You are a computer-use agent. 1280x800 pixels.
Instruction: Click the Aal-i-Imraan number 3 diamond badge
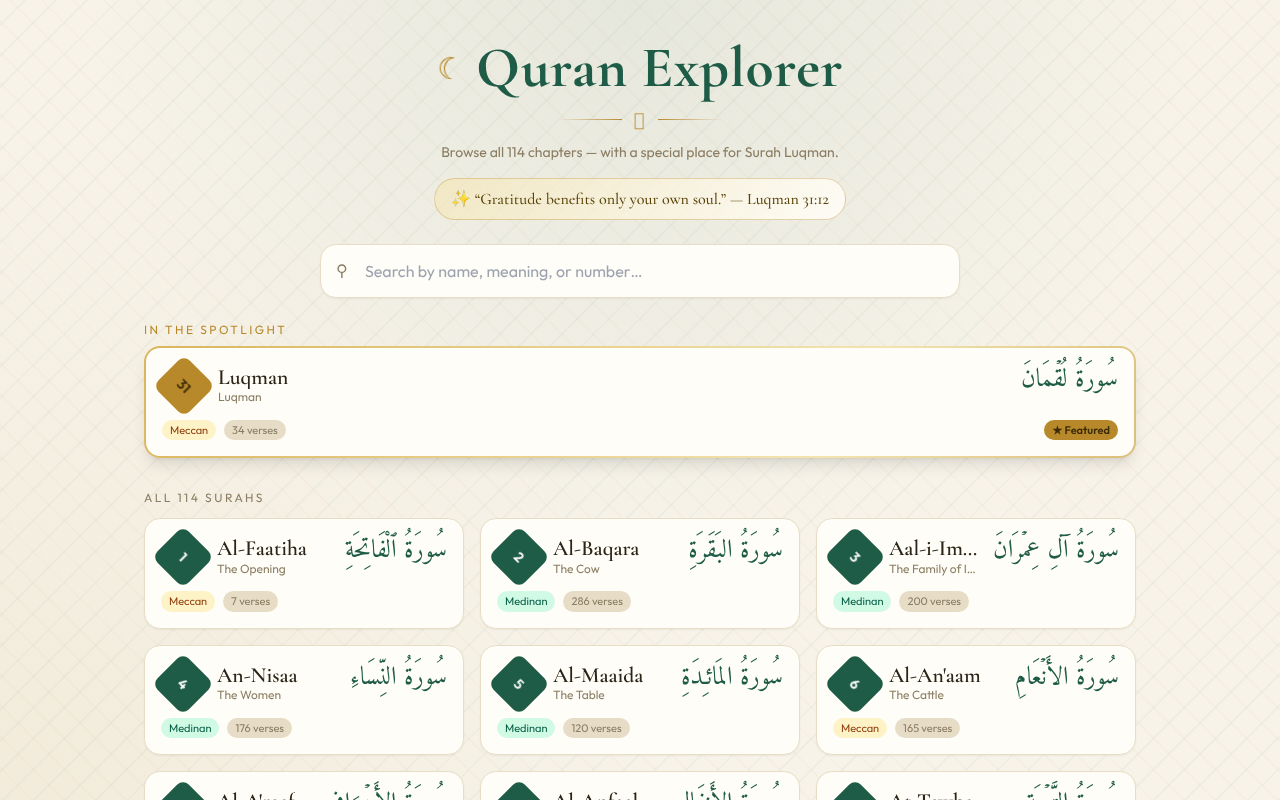point(855,557)
